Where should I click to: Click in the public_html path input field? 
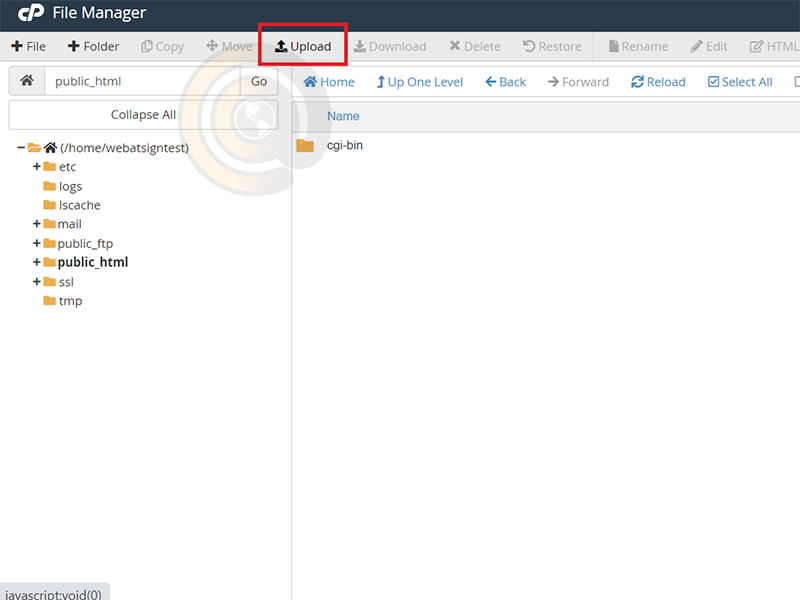[x=142, y=81]
